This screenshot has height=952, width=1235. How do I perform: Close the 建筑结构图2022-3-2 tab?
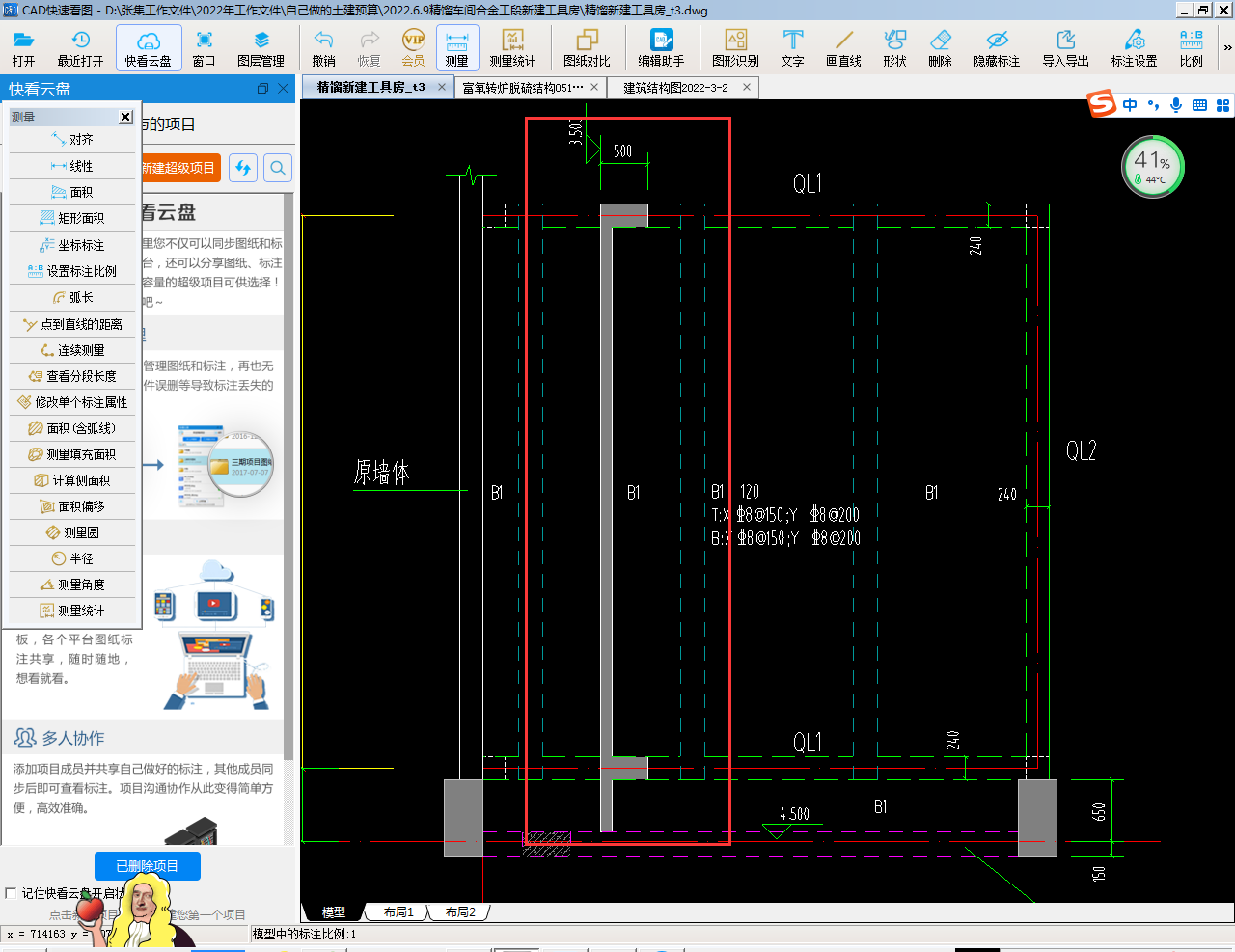click(747, 87)
